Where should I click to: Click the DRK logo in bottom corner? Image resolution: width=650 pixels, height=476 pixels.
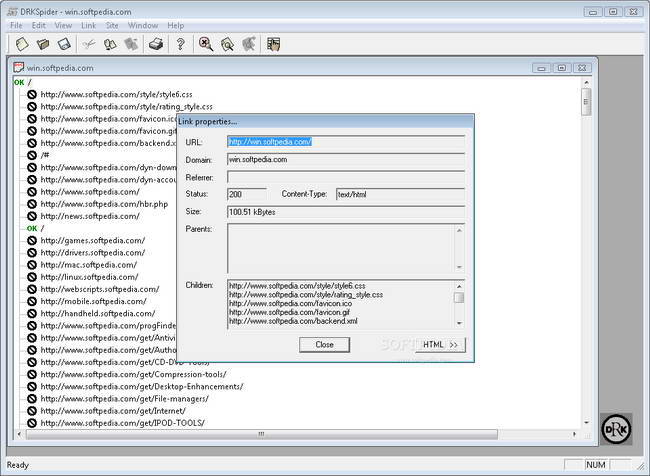616,429
